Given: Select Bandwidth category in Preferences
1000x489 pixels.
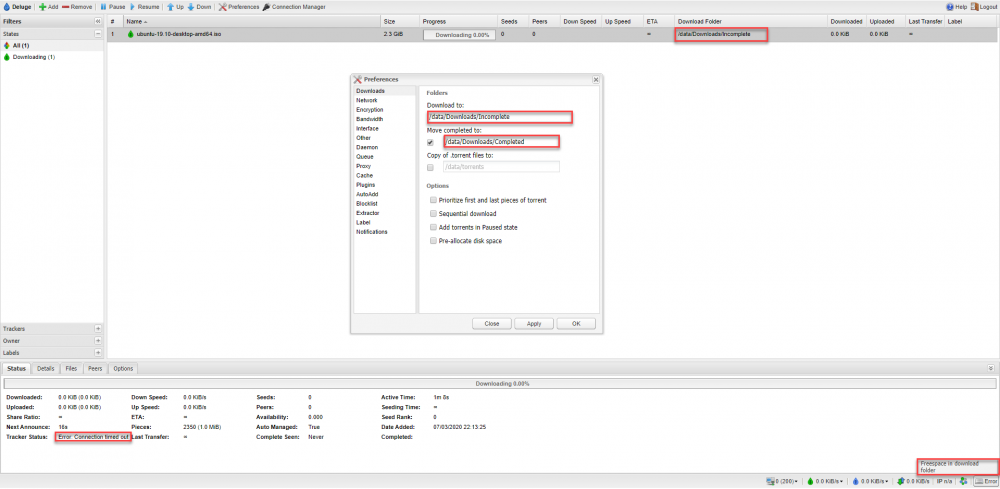Looking at the screenshot, I should [385, 119].
